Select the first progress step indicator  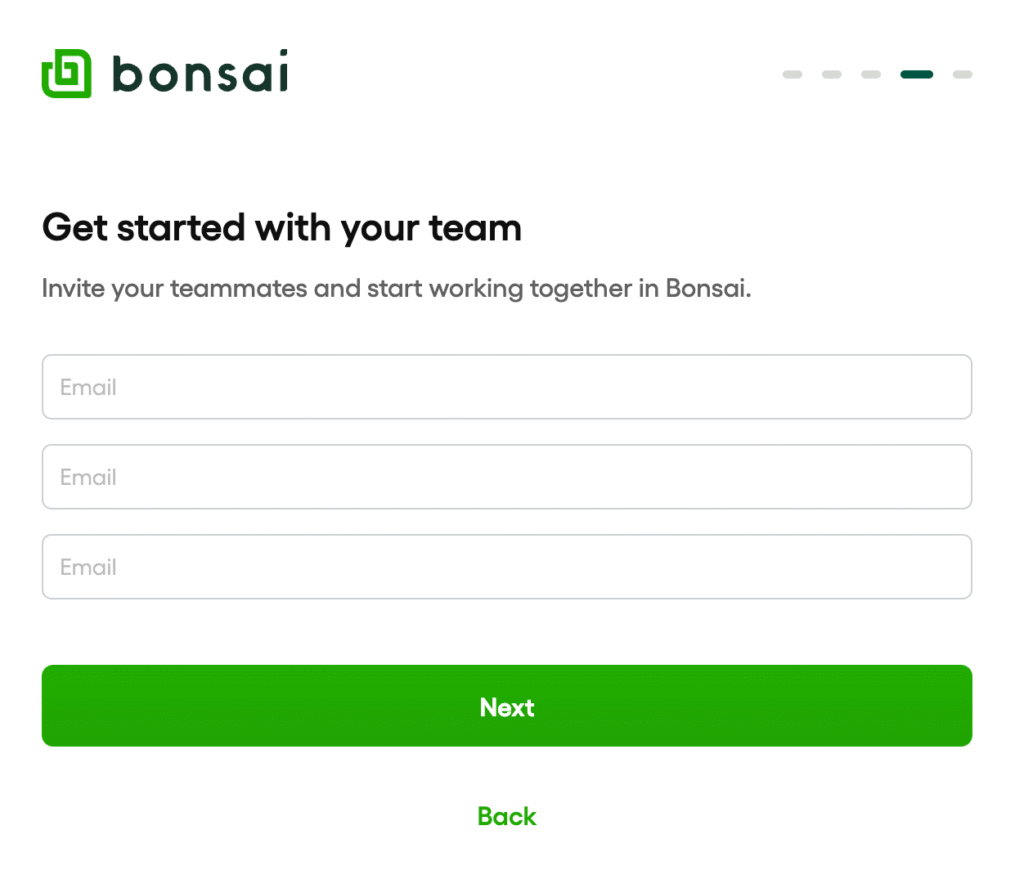tap(792, 74)
